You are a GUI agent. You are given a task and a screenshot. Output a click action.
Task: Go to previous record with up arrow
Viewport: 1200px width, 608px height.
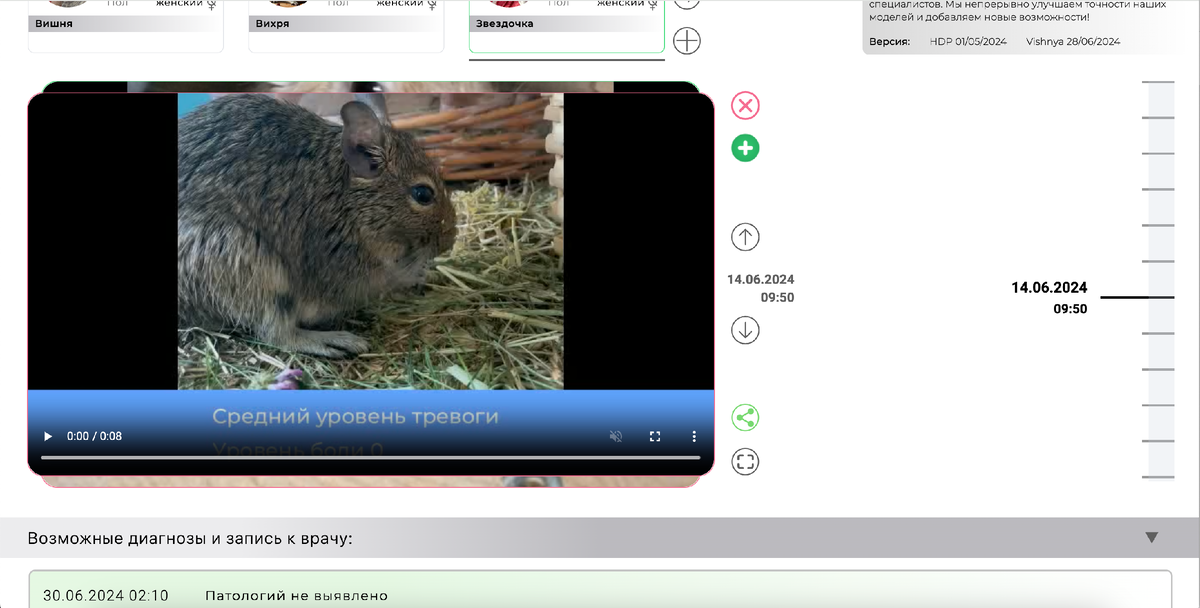745,237
